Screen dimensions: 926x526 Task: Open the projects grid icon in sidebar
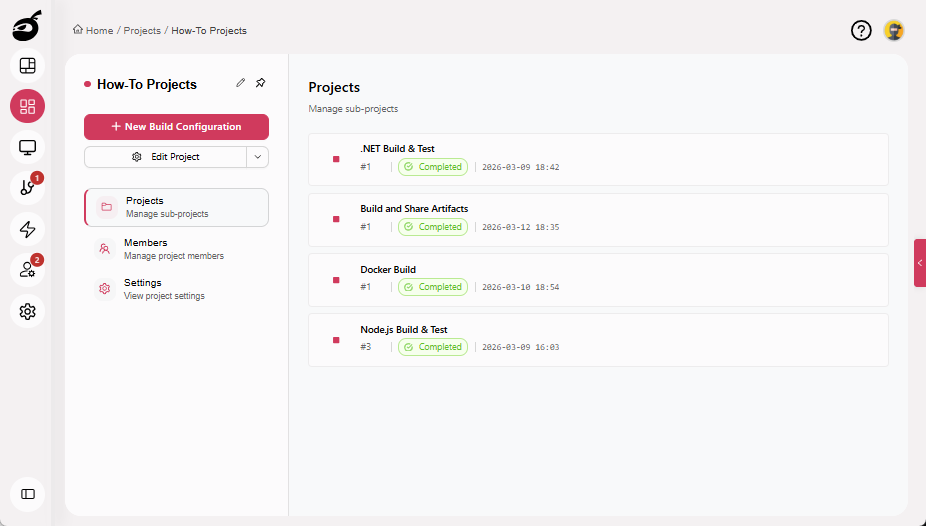[27, 106]
